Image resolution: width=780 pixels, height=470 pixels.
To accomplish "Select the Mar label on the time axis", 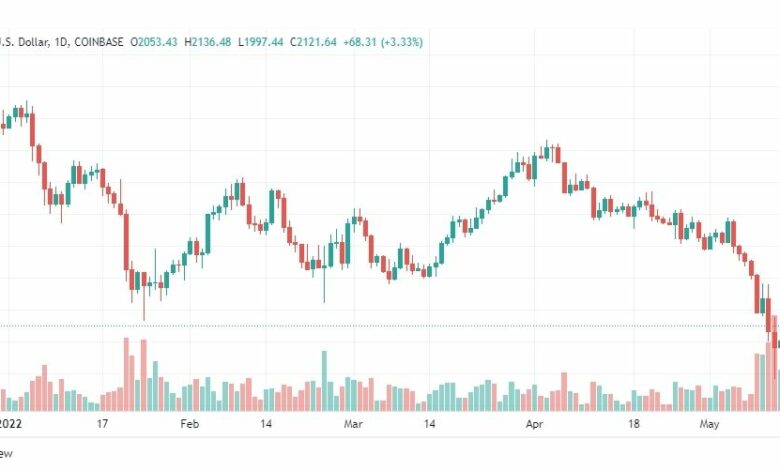I will click(353, 424).
